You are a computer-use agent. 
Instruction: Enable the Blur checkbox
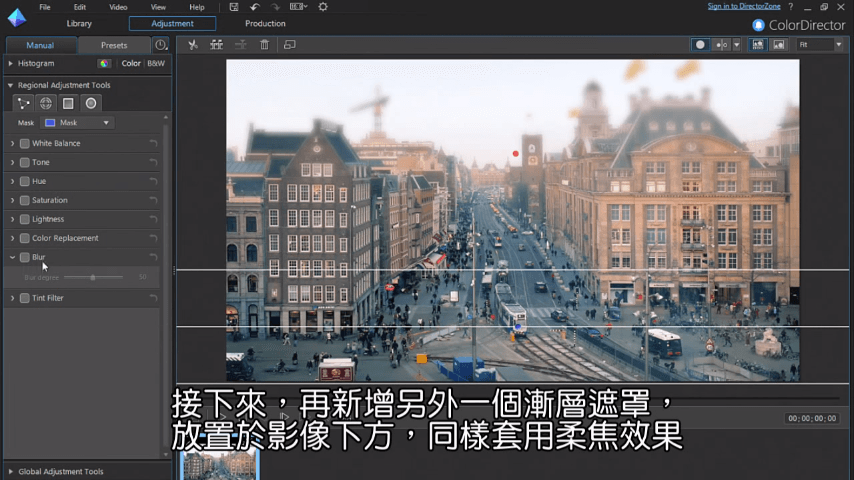pos(25,257)
